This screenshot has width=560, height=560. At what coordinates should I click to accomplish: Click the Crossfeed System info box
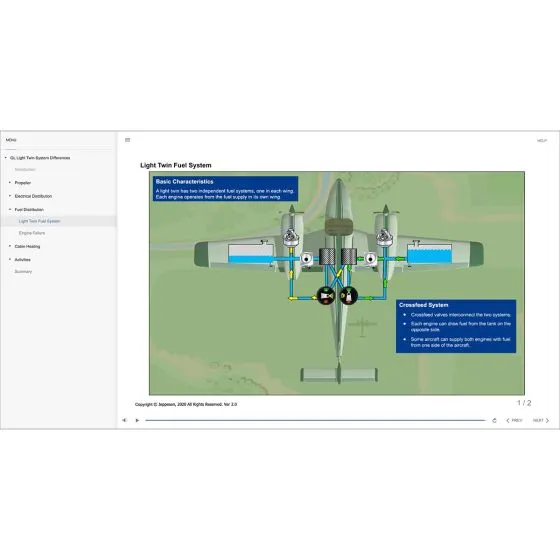point(456,326)
